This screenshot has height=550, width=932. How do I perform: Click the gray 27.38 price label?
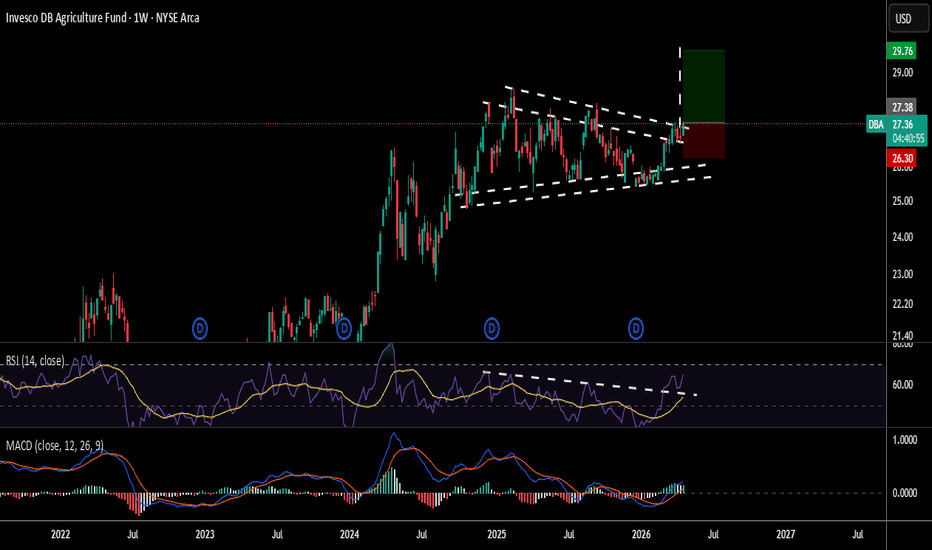pos(903,106)
